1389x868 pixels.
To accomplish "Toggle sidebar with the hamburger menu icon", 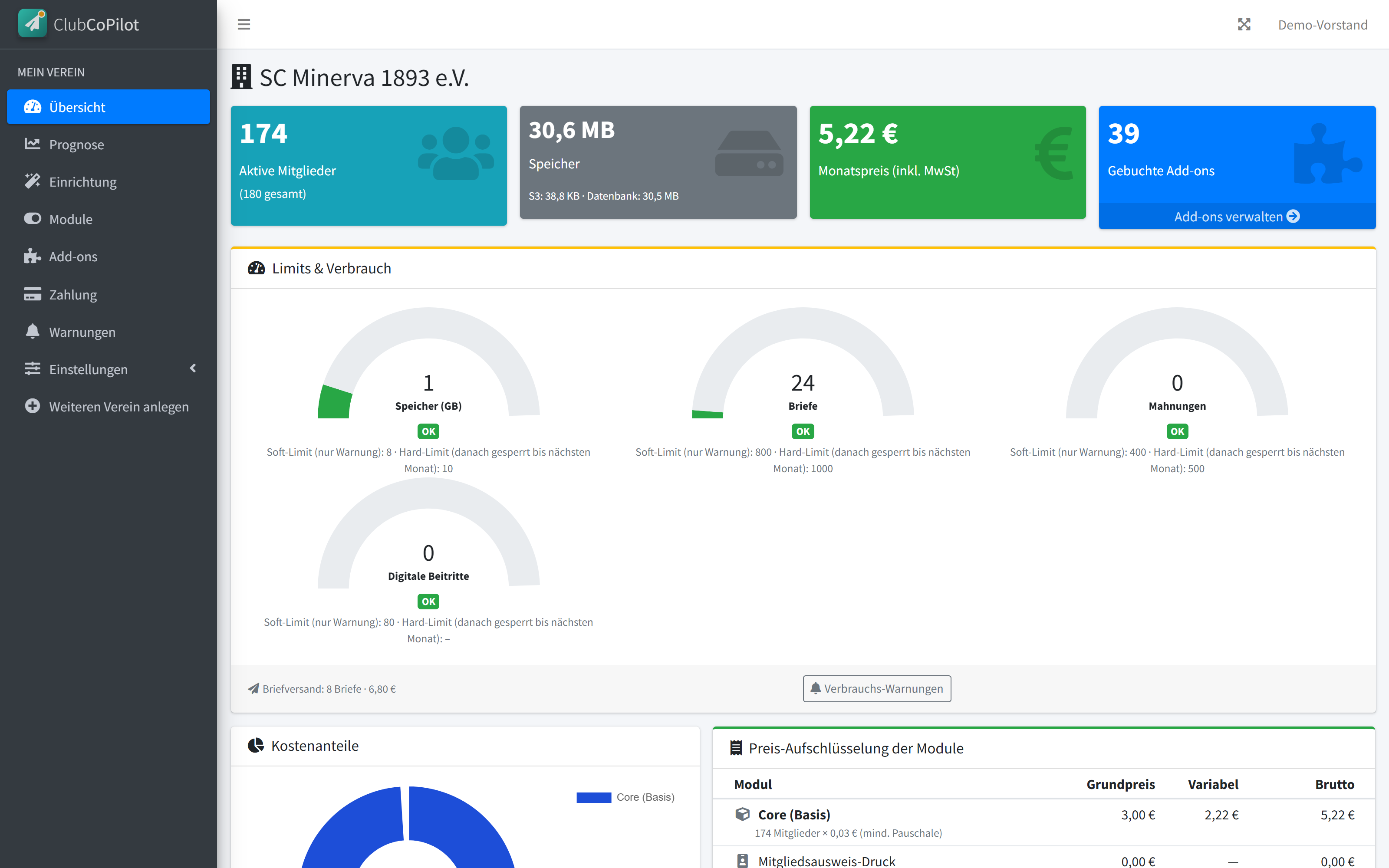I will [244, 25].
